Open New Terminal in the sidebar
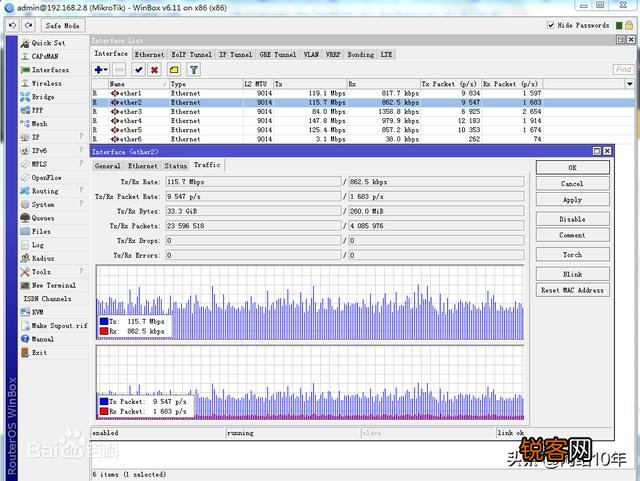This screenshot has width=640, height=481. pos(53,285)
